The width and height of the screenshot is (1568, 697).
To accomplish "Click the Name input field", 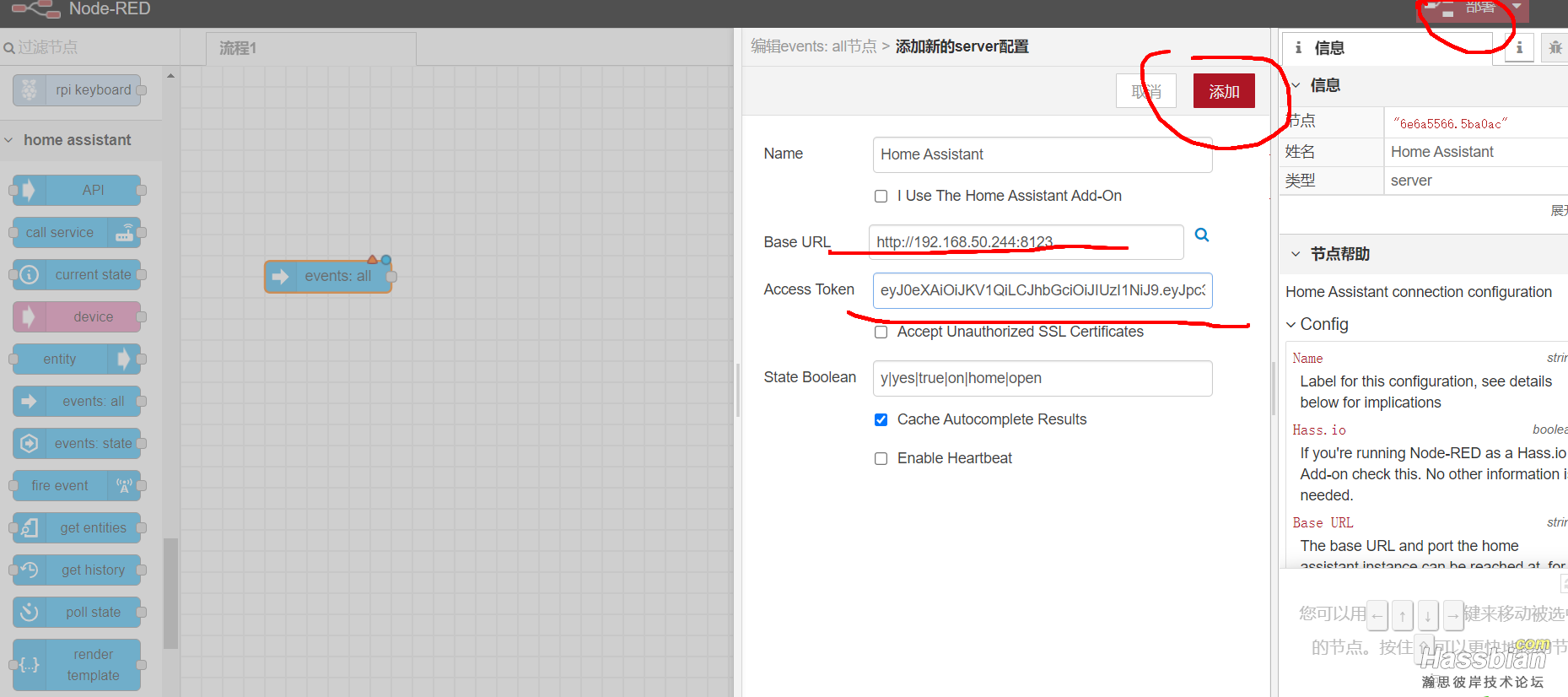I will [x=1043, y=154].
